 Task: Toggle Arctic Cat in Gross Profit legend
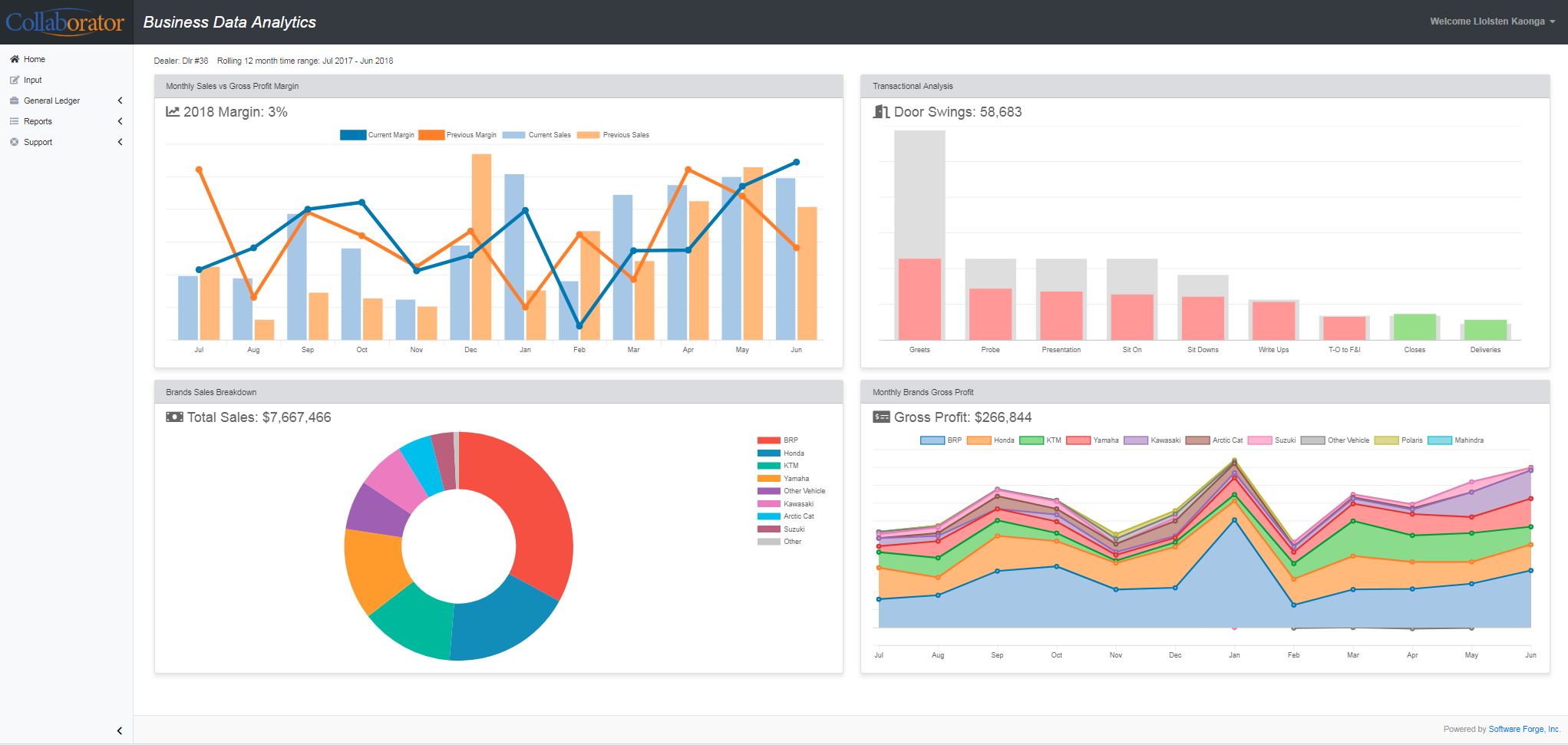[x=1214, y=440]
